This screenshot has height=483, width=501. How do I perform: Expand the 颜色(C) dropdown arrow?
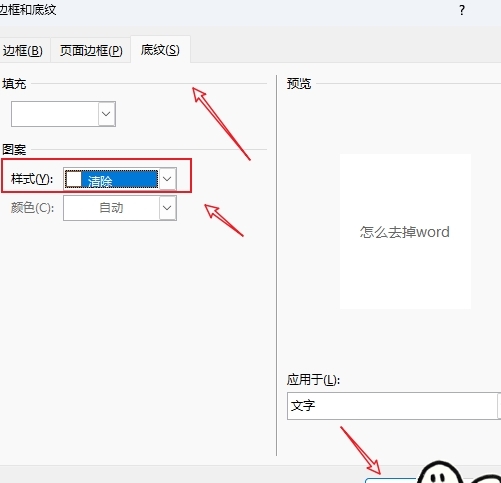coord(168,208)
